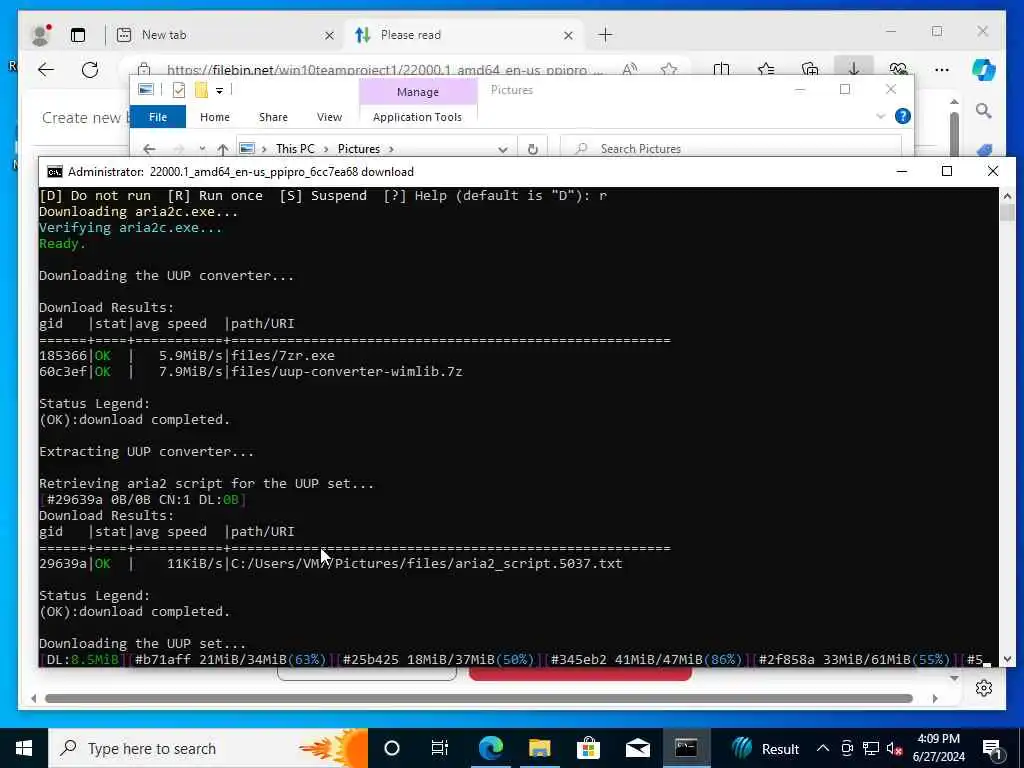1024x768 pixels.
Task: Open Read aloud icon in address bar
Action: [x=629, y=69]
